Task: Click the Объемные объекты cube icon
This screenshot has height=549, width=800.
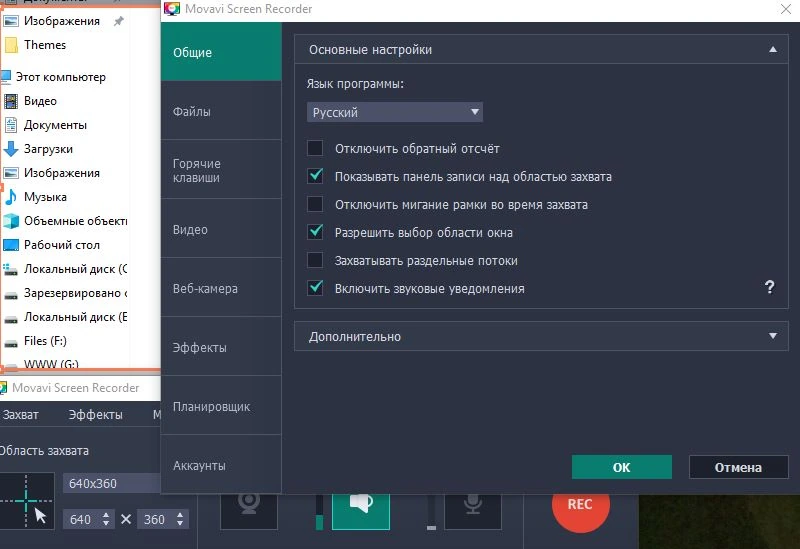Action: [x=11, y=221]
